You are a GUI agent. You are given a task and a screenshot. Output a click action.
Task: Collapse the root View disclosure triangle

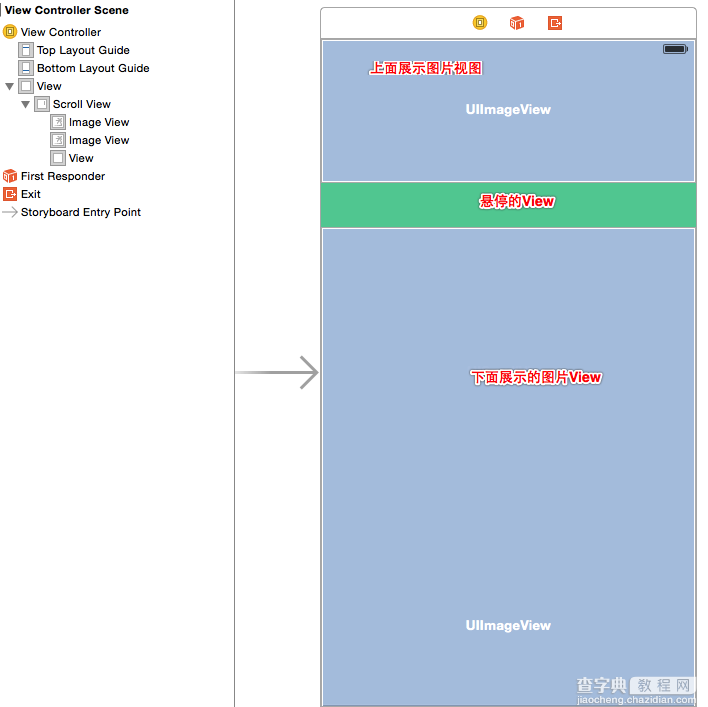tap(9, 86)
